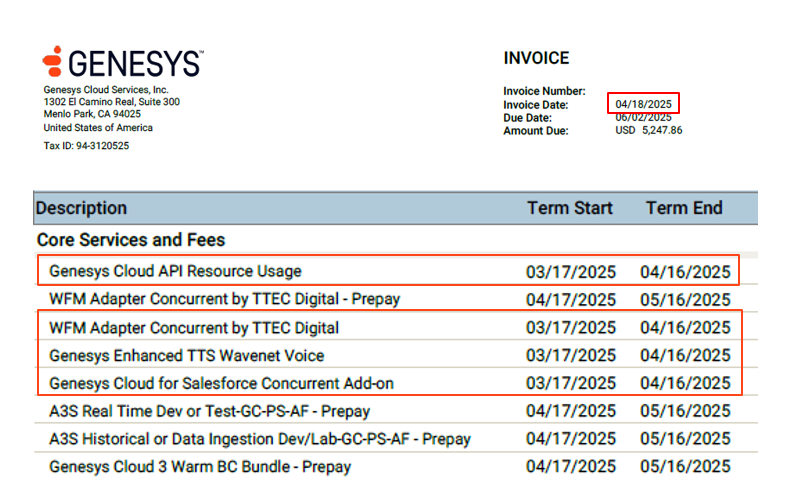Click Genesys Enhanced TTS Wavenet Voice item
Viewport: 790px width, 495px height.
[187, 355]
